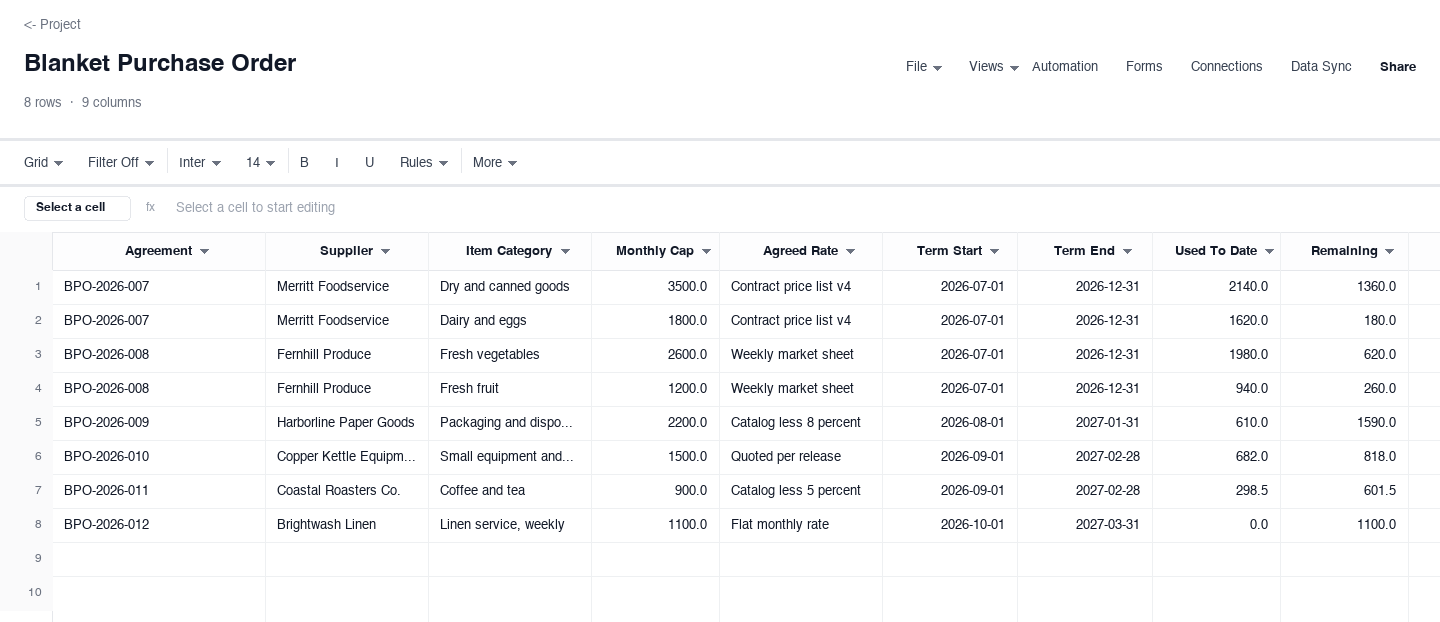Select the Remaining cell 1590.0
Screen dimensions: 1440x622
point(1345,423)
